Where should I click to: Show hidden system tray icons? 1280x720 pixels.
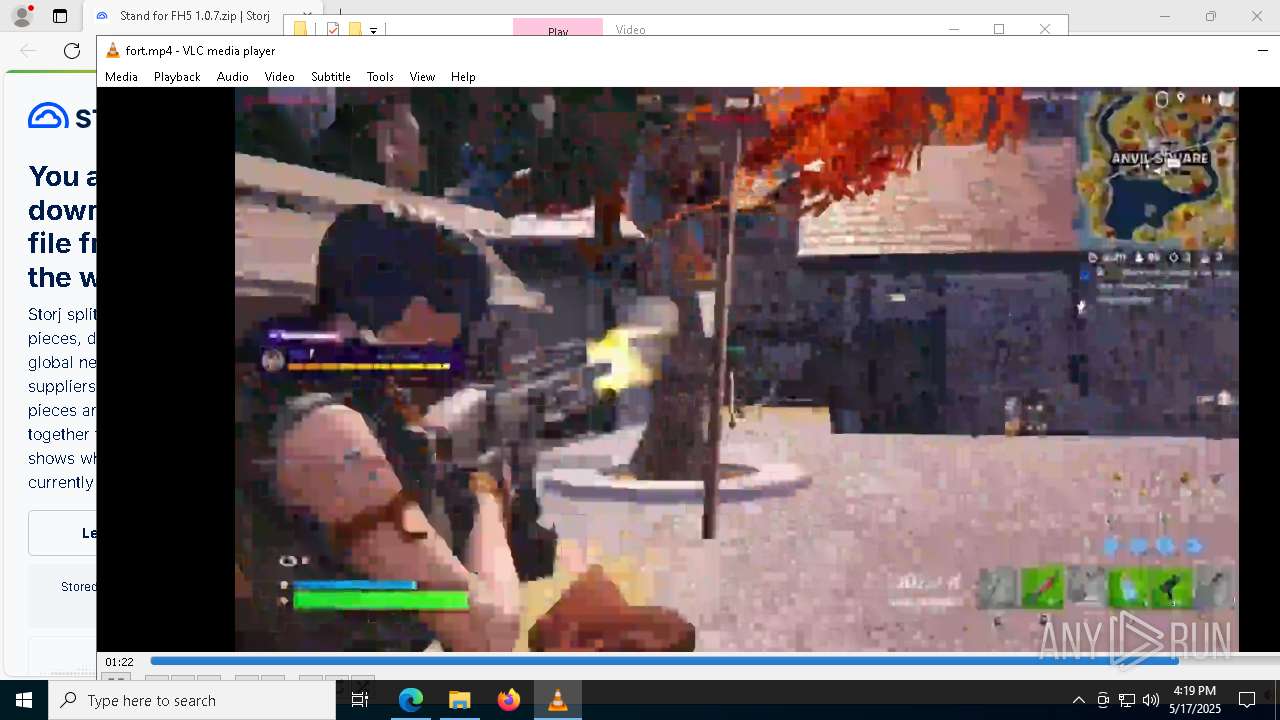click(x=1078, y=700)
